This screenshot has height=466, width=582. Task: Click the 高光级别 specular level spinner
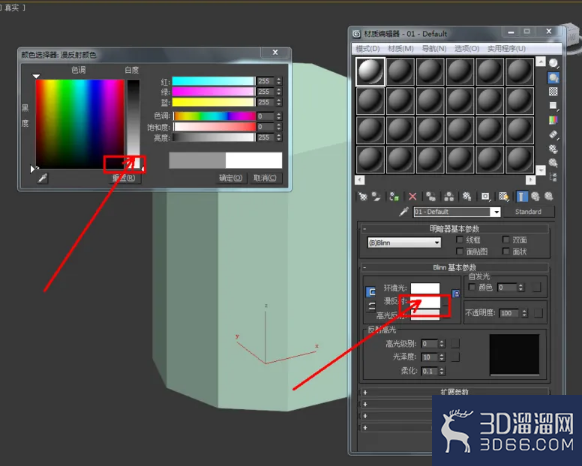442,344
